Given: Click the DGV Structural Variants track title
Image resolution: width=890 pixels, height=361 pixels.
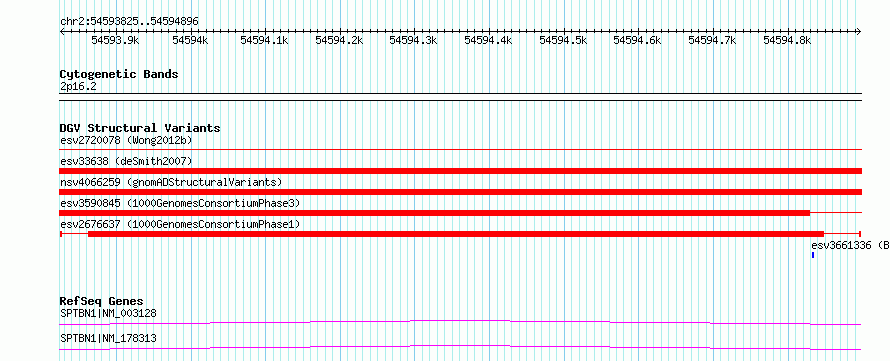Looking at the screenshot, I should [140, 128].
